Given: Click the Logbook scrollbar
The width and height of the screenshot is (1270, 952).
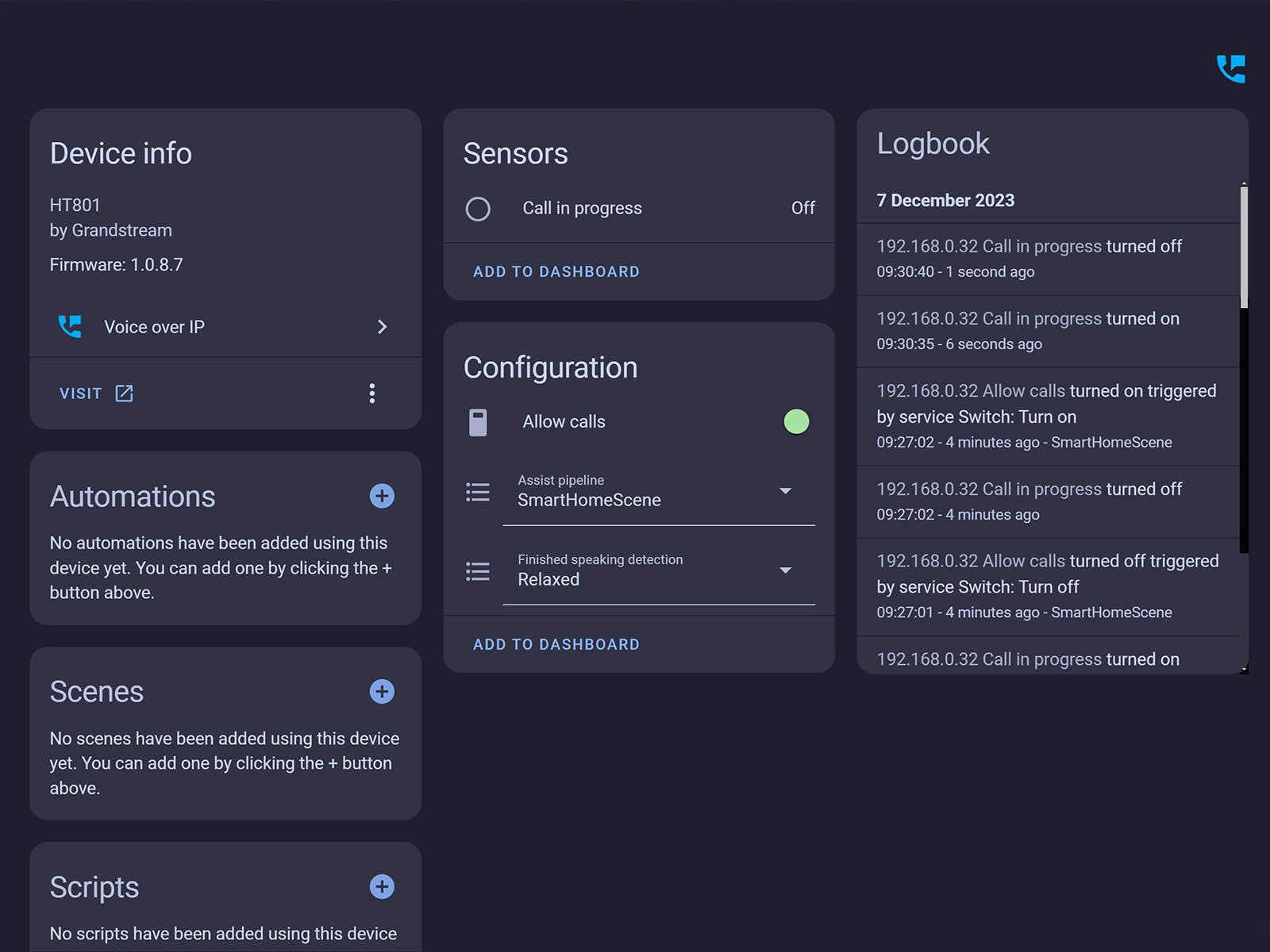Looking at the screenshot, I should (x=1243, y=246).
